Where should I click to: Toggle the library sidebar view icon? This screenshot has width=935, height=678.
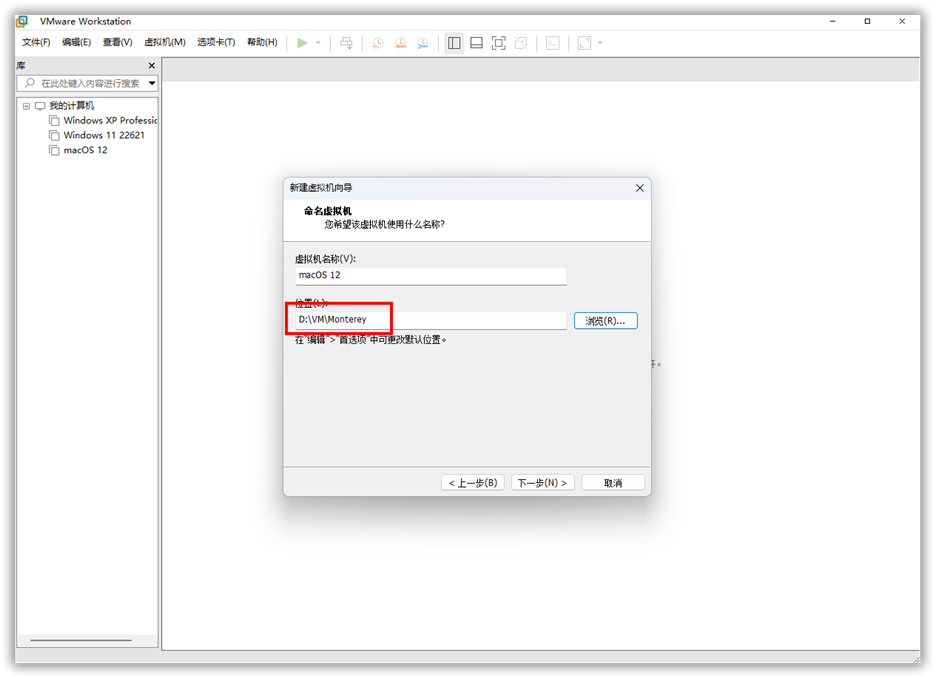(454, 43)
